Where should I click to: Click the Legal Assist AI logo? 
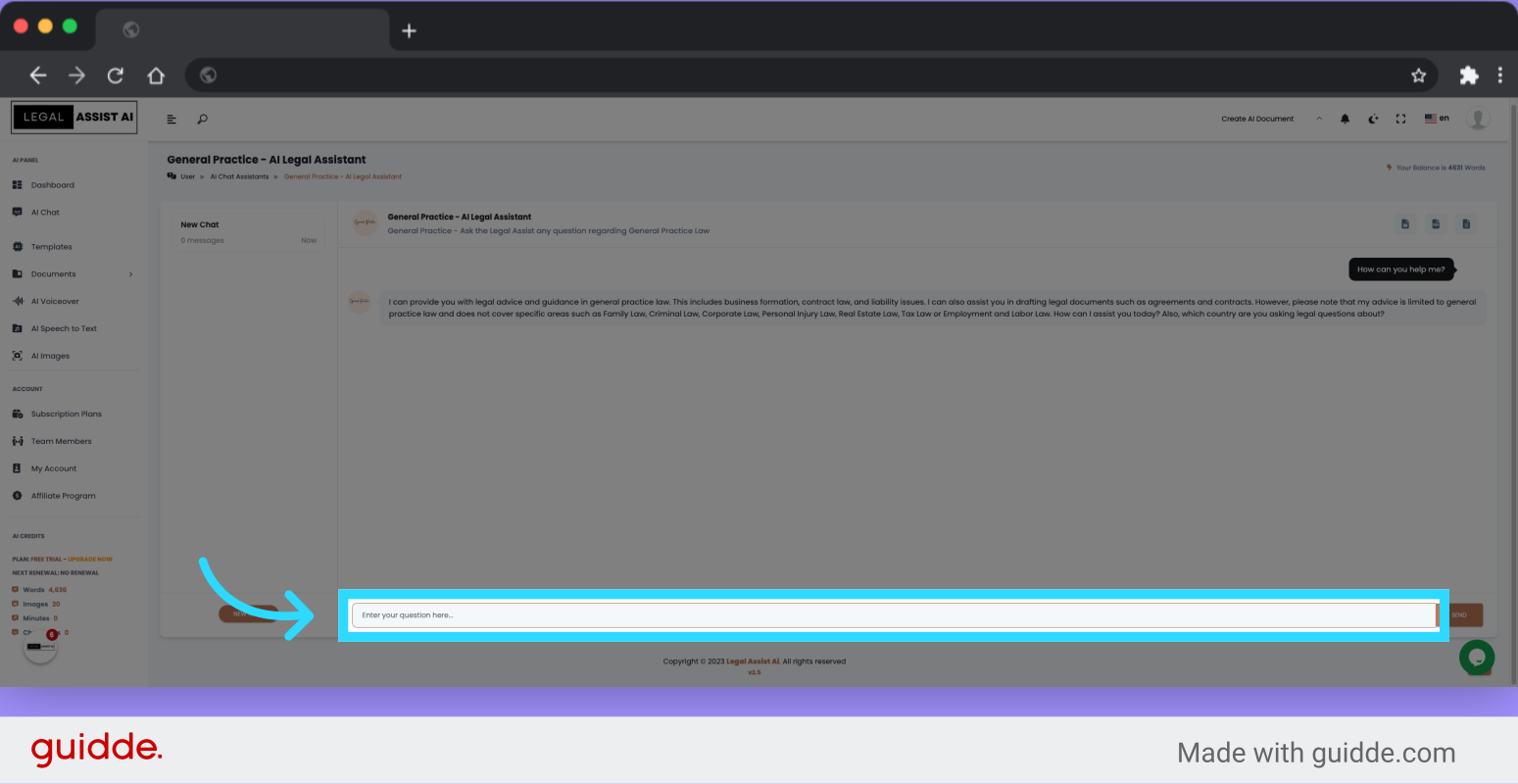74,117
